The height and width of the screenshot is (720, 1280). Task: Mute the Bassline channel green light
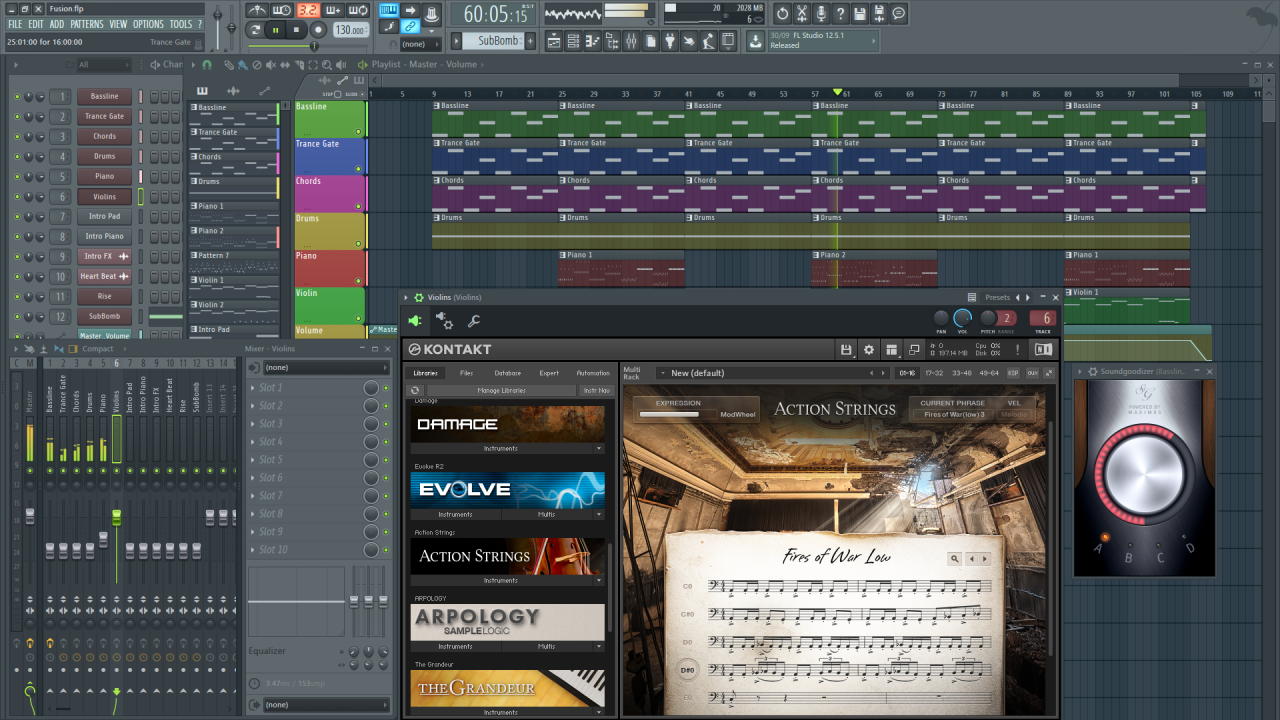tap(17, 97)
